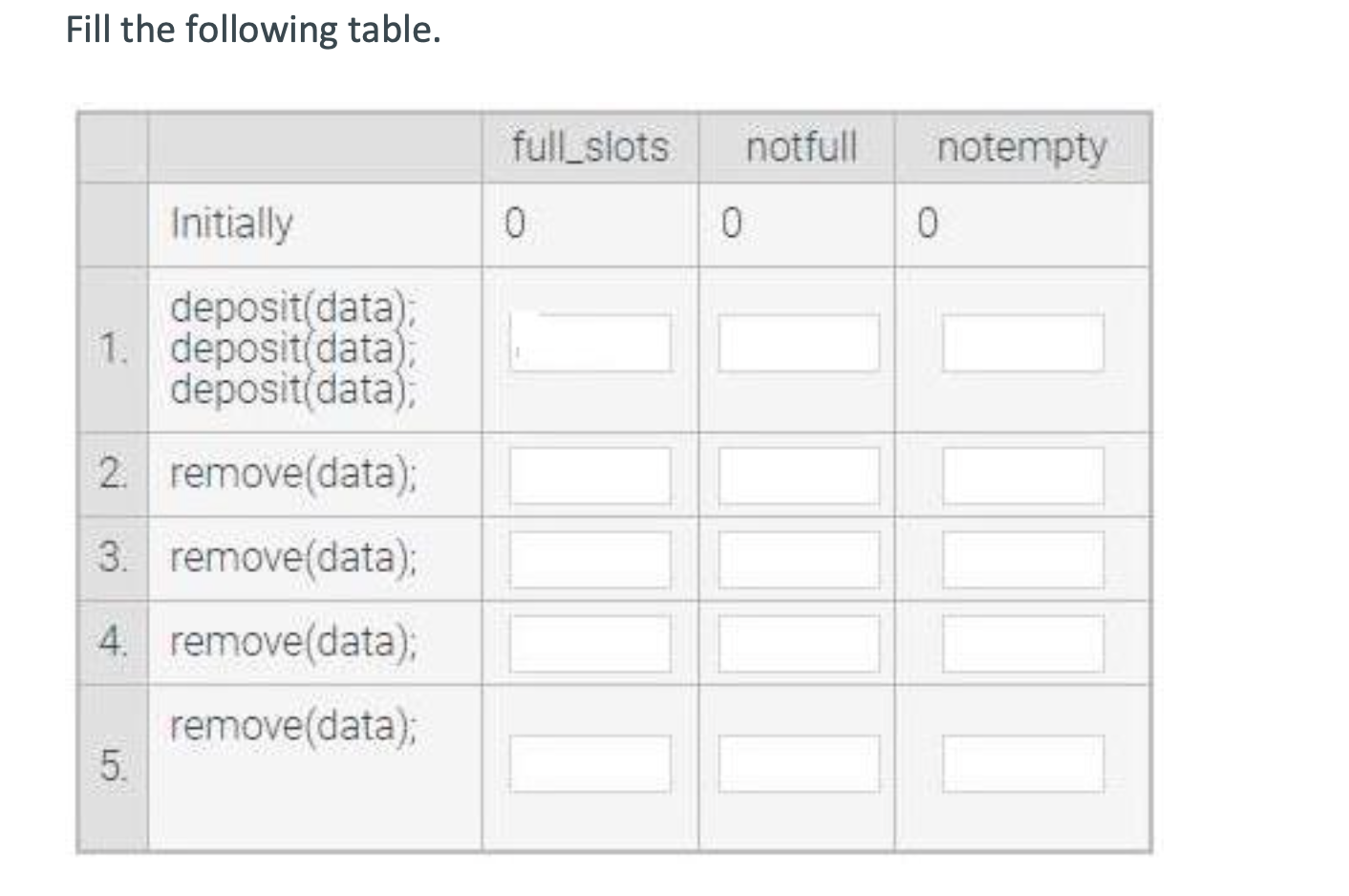Click the notfull column header
This screenshot has height=896, width=1349.
coord(801,147)
